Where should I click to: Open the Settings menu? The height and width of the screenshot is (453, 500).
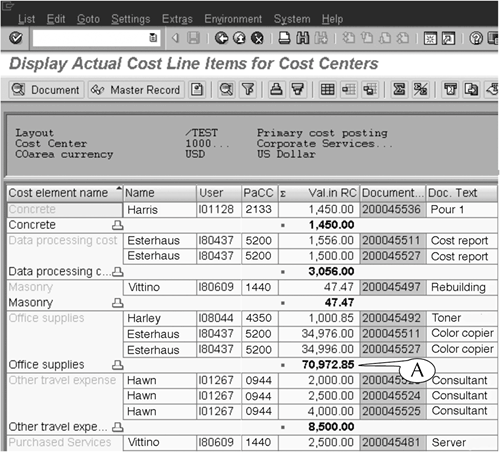[x=131, y=19]
